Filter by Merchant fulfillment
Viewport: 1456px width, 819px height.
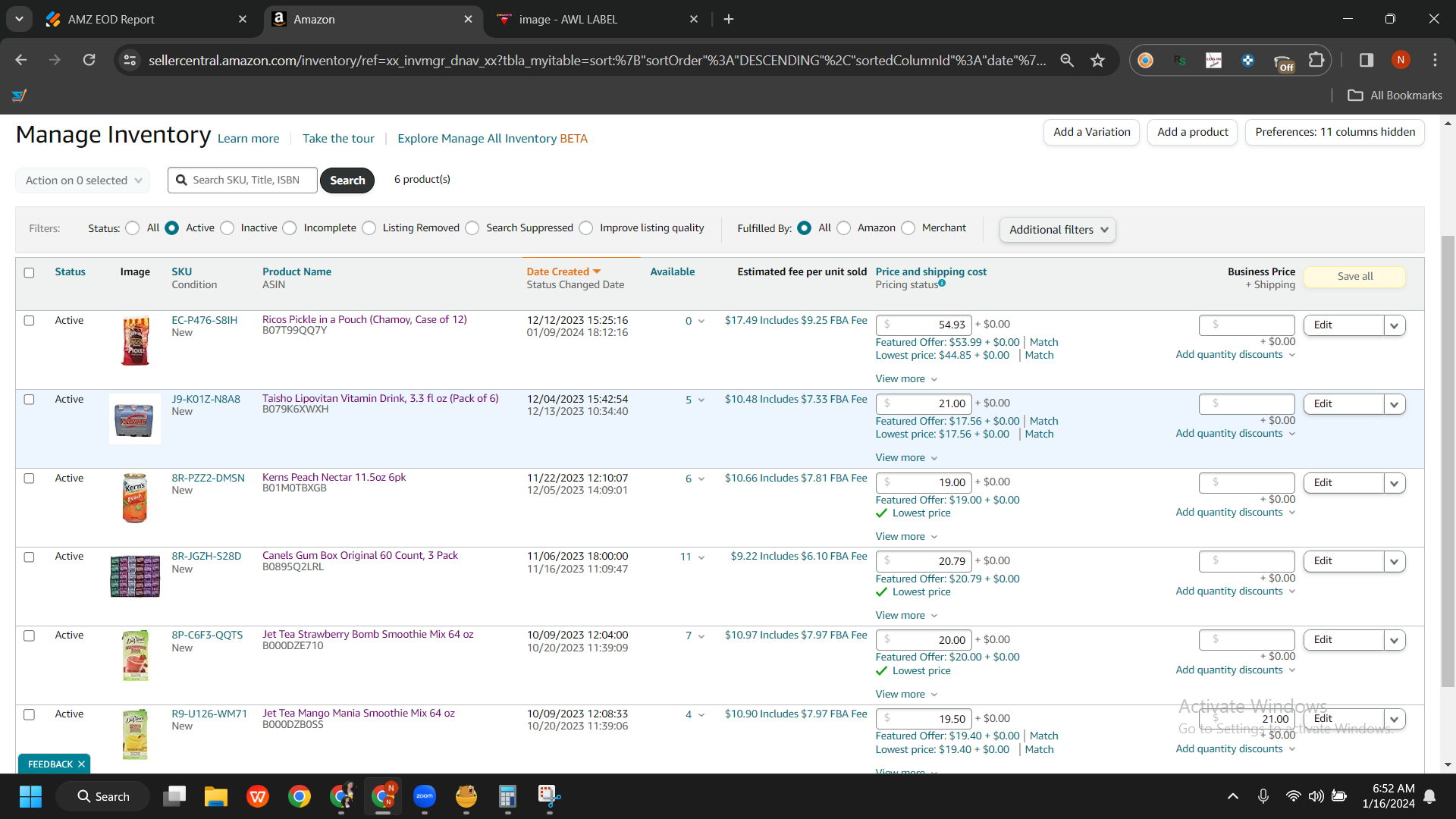point(908,228)
